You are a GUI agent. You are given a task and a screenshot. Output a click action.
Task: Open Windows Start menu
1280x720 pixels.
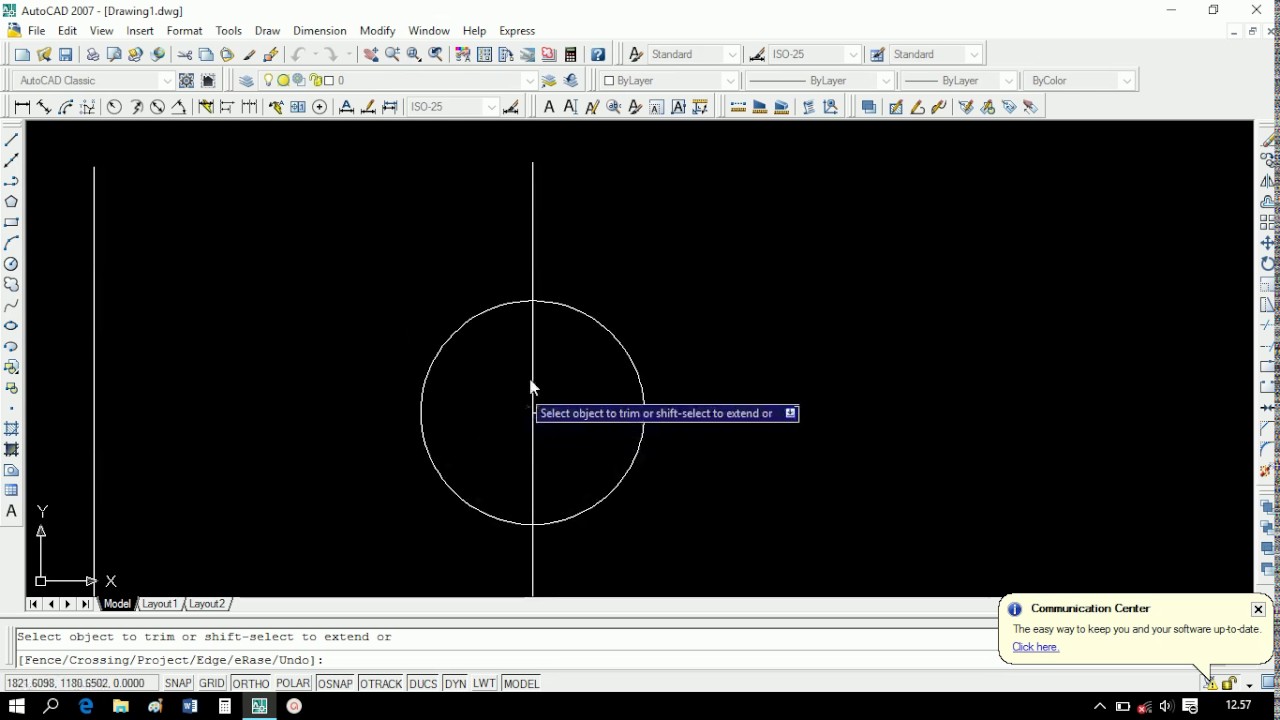16,706
